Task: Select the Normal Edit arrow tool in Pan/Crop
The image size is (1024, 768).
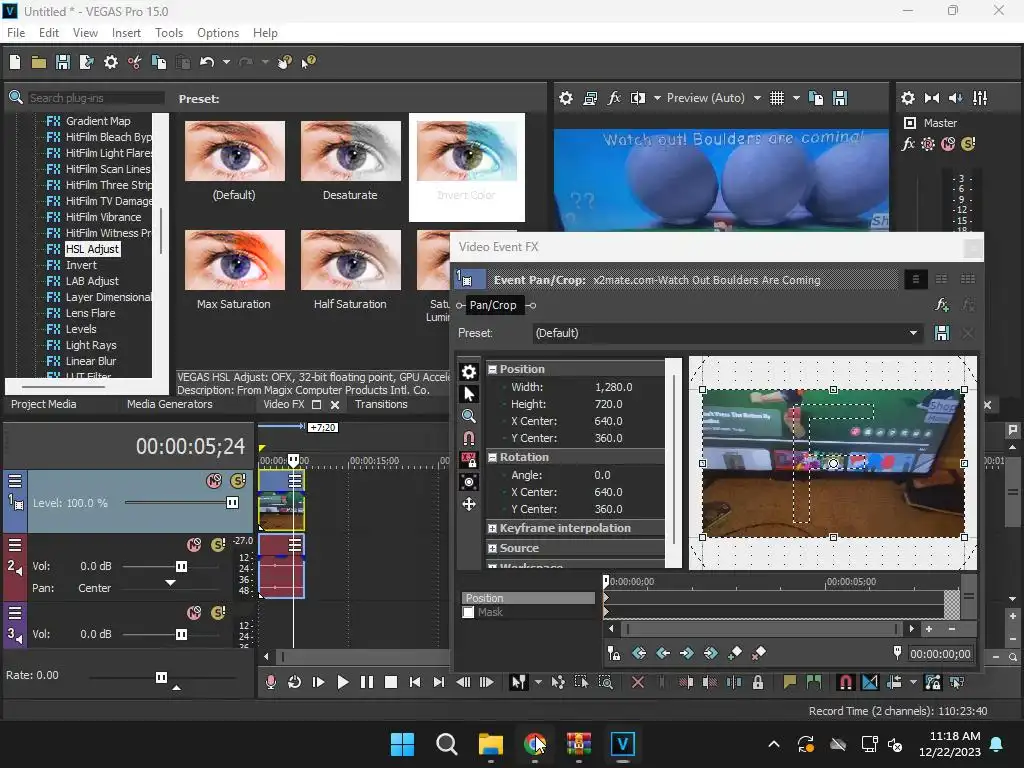Action: [x=469, y=394]
